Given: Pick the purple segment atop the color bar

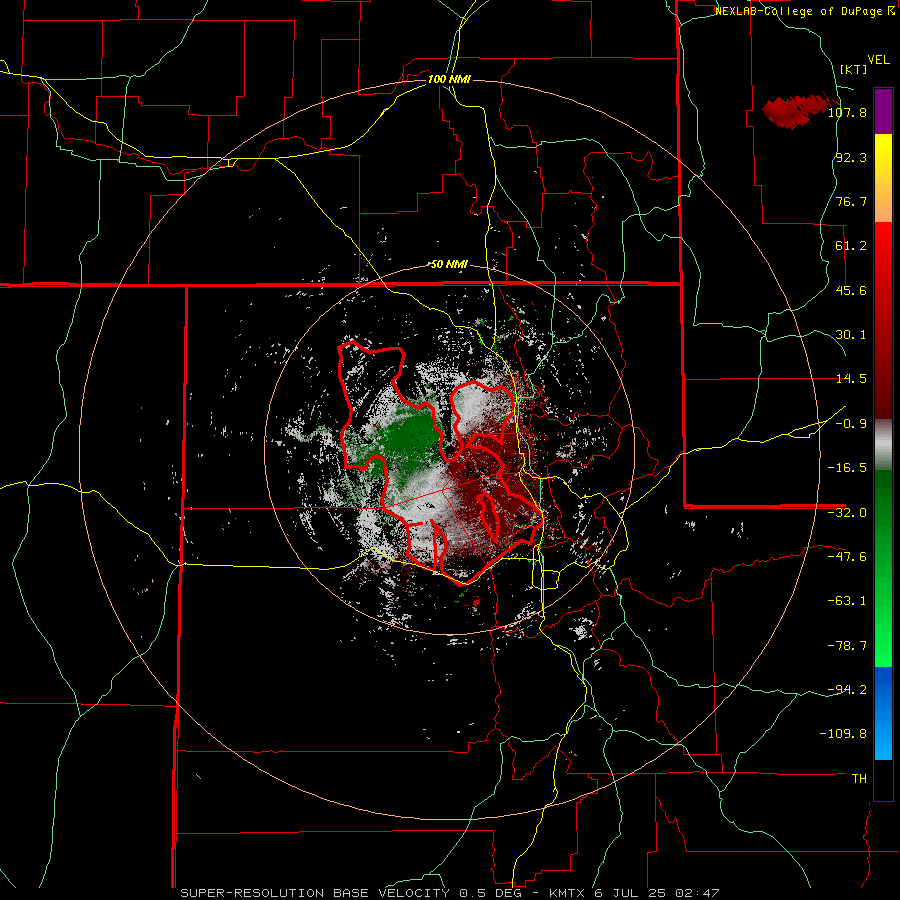Looking at the screenshot, I should tap(883, 111).
